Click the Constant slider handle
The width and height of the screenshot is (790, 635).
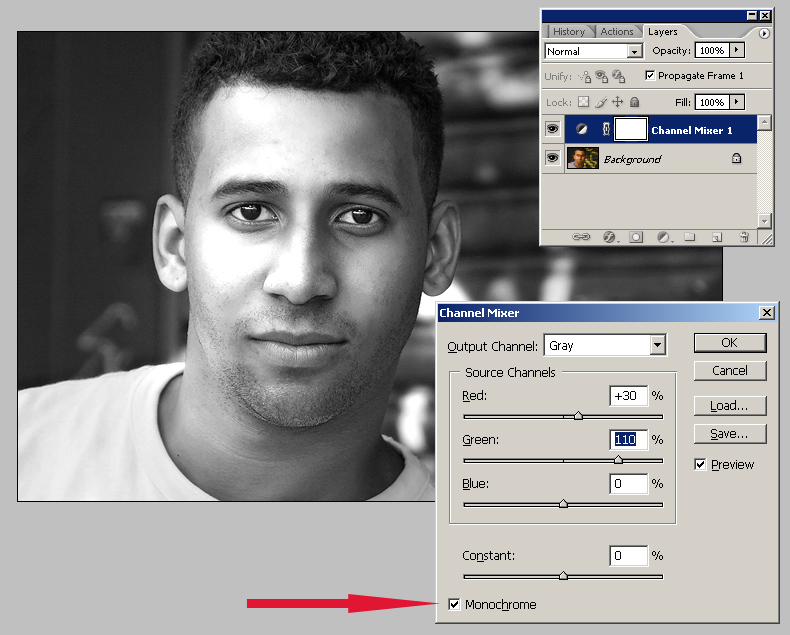click(563, 576)
